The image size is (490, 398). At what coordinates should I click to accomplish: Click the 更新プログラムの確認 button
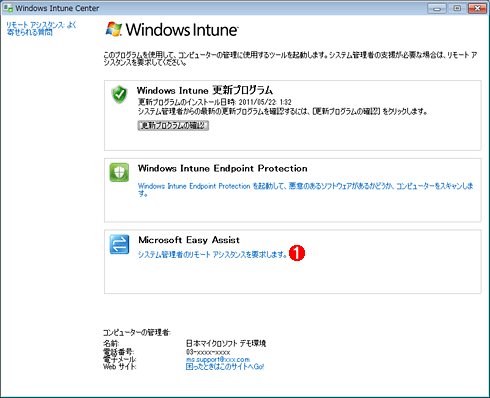tap(173, 125)
